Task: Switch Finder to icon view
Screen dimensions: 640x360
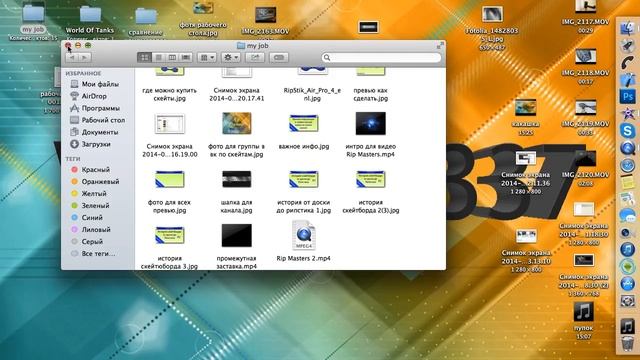Action: [144, 58]
